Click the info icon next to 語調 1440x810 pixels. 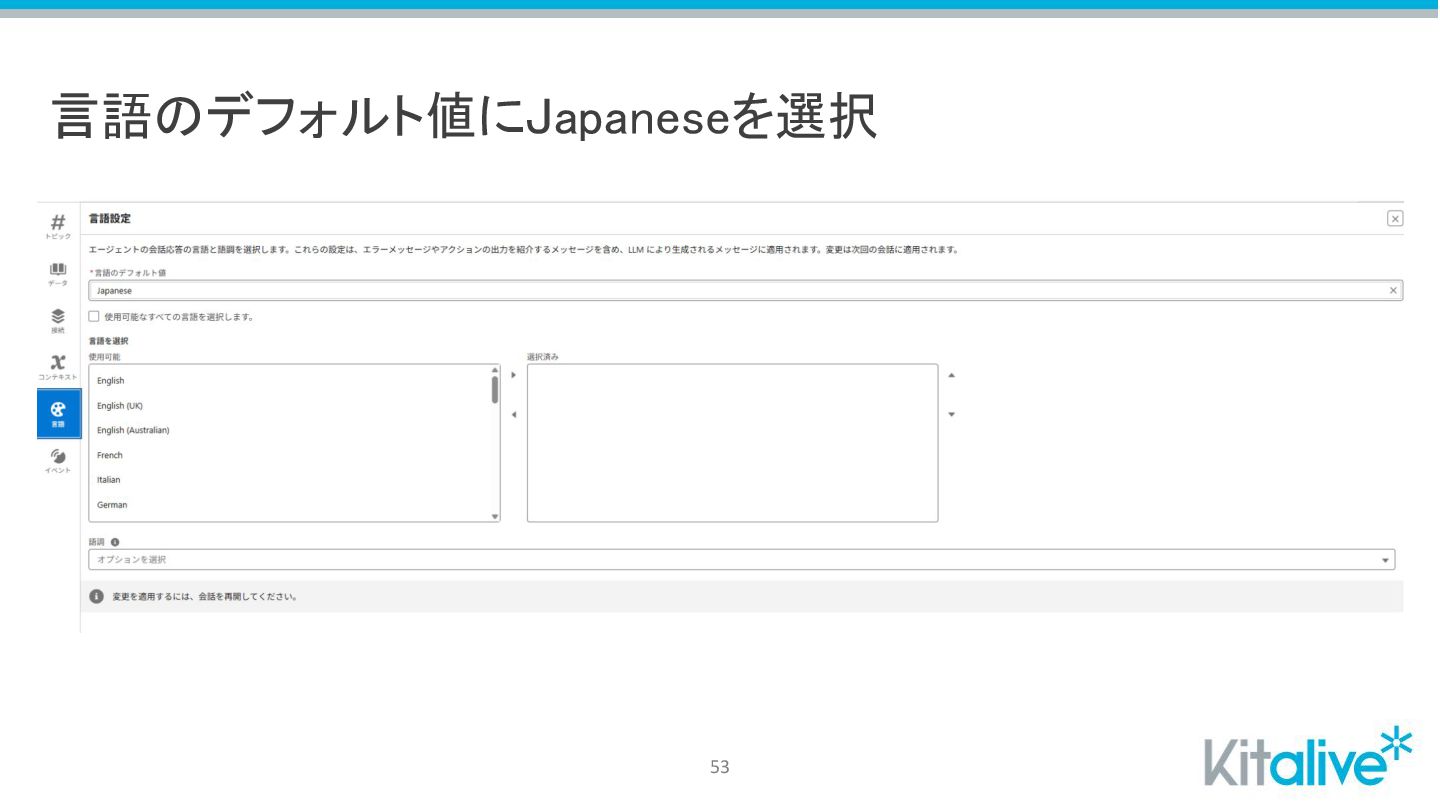tap(115, 542)
